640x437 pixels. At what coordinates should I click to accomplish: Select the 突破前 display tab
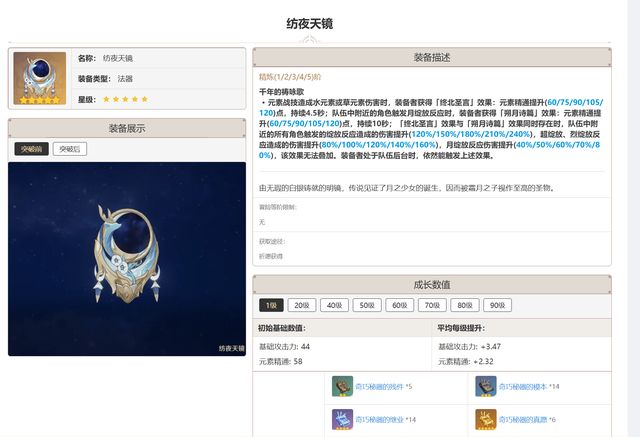click(x=31, y=149)
